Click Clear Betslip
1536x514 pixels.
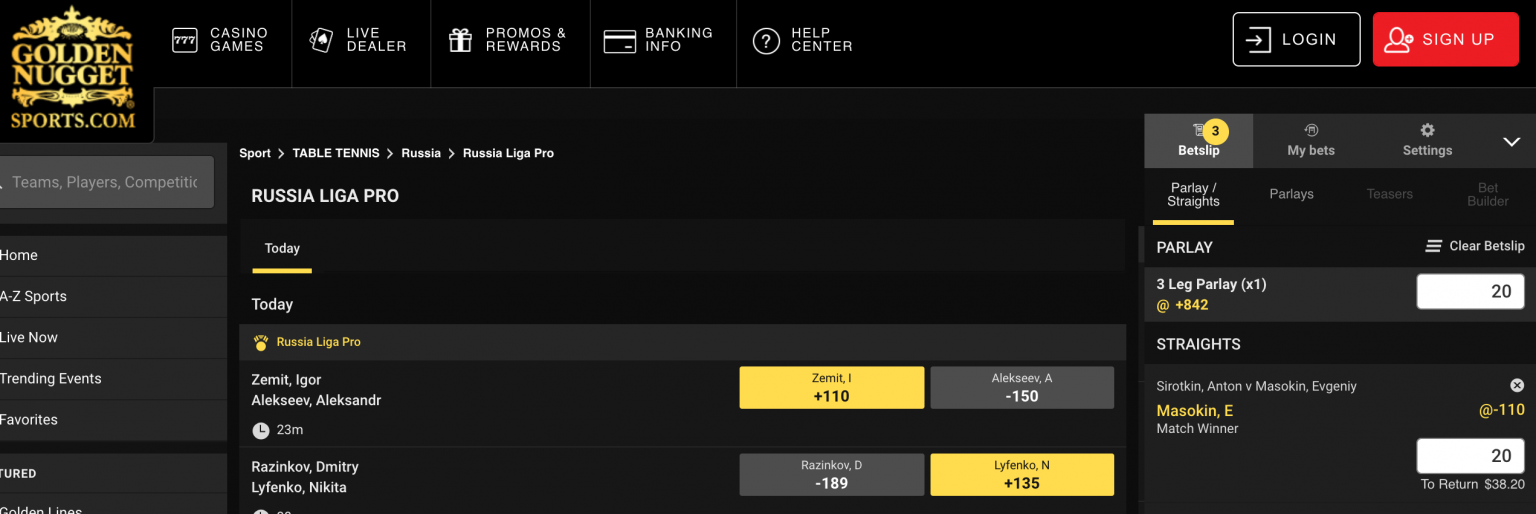1475,246
